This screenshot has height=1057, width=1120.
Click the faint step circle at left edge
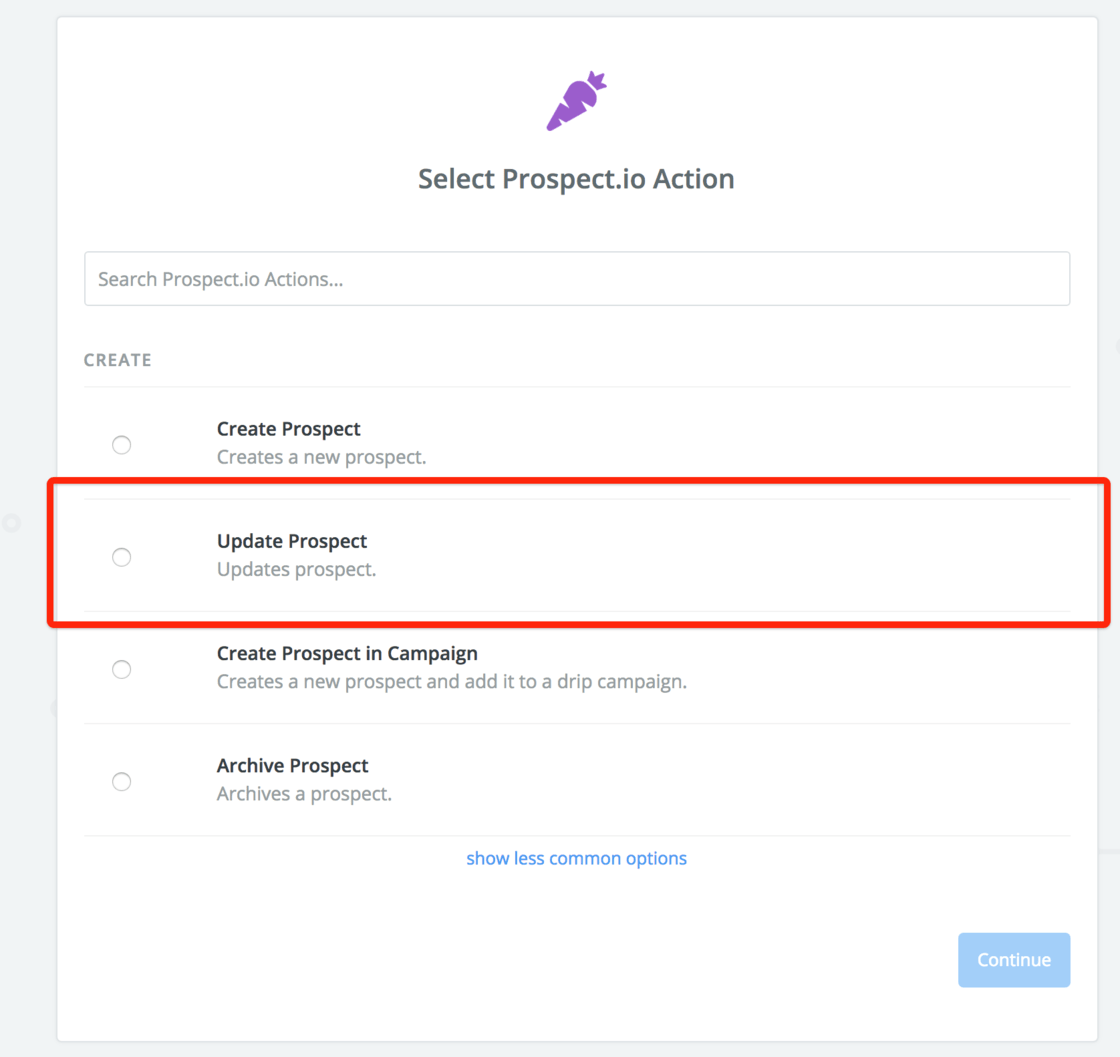pos(11,523)
